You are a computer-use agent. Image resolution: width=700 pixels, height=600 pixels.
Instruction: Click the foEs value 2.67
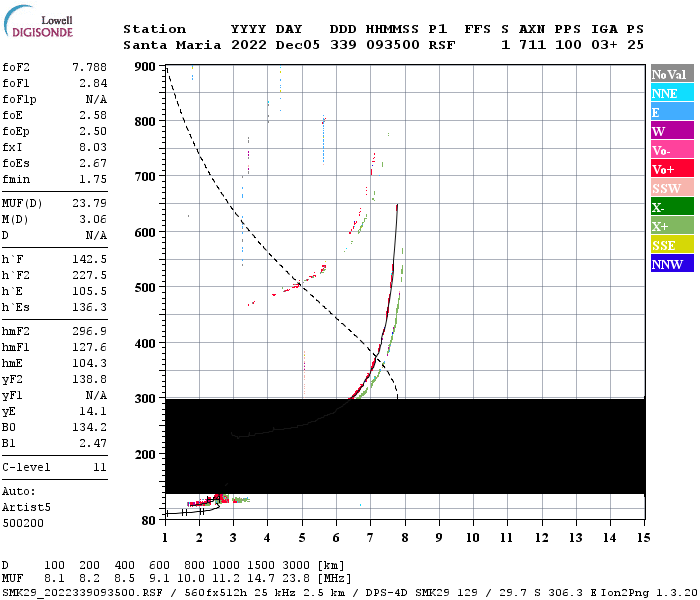(x=93, y=163)
